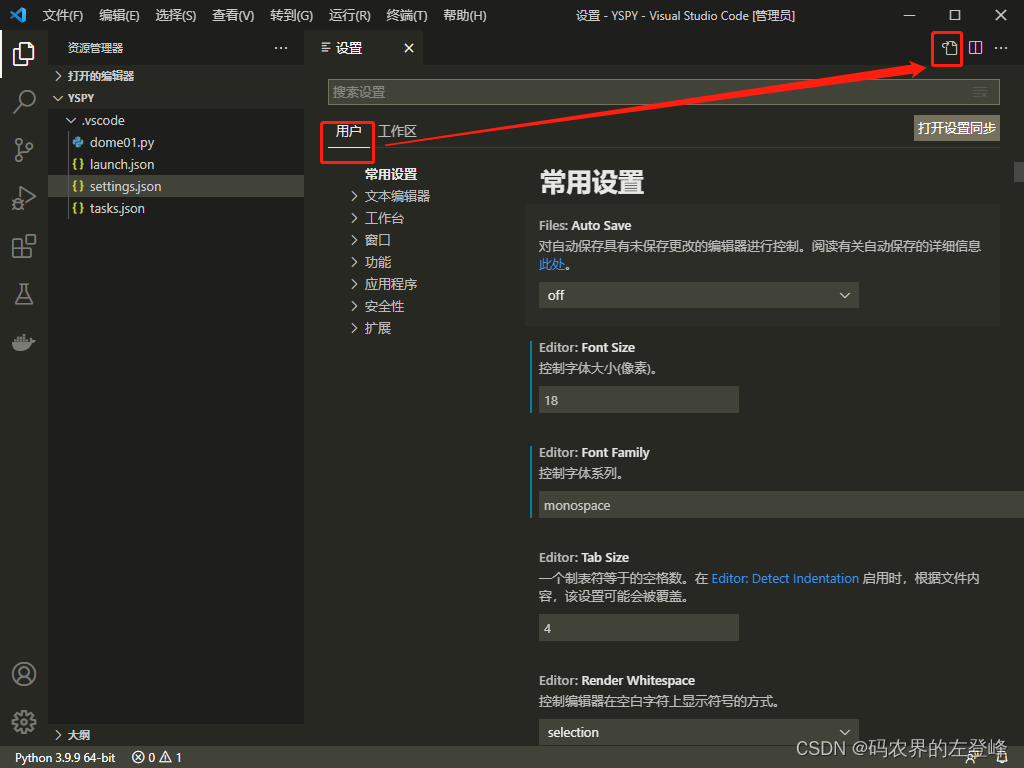Click the clear settings search filter icon

(980, 92)
